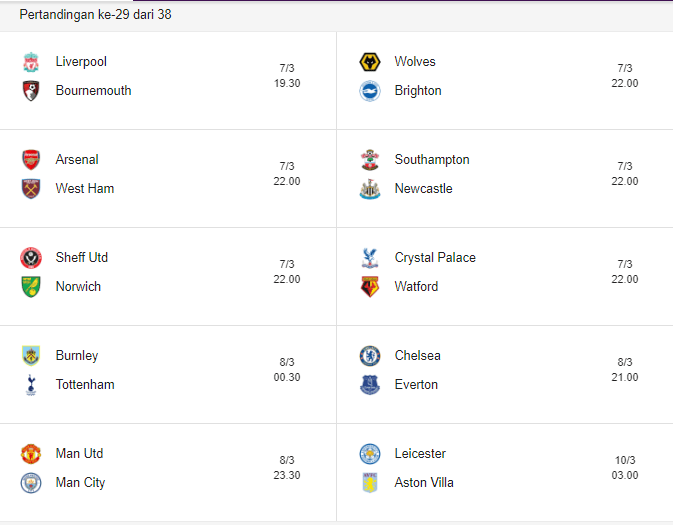Click the 00.30 Burnley match time
Image resolution: width=673 pixels, height=525 pixels.
coord(287,378)
